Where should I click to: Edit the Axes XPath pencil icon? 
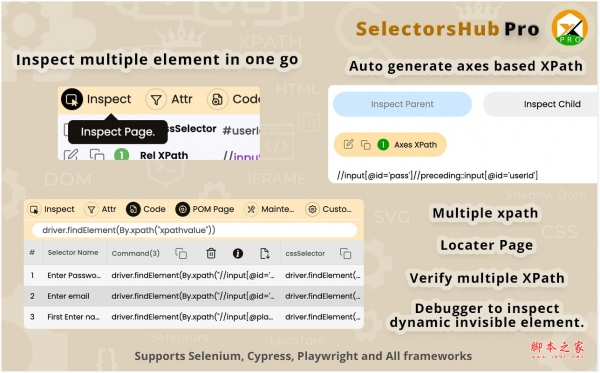pos(348,144)
